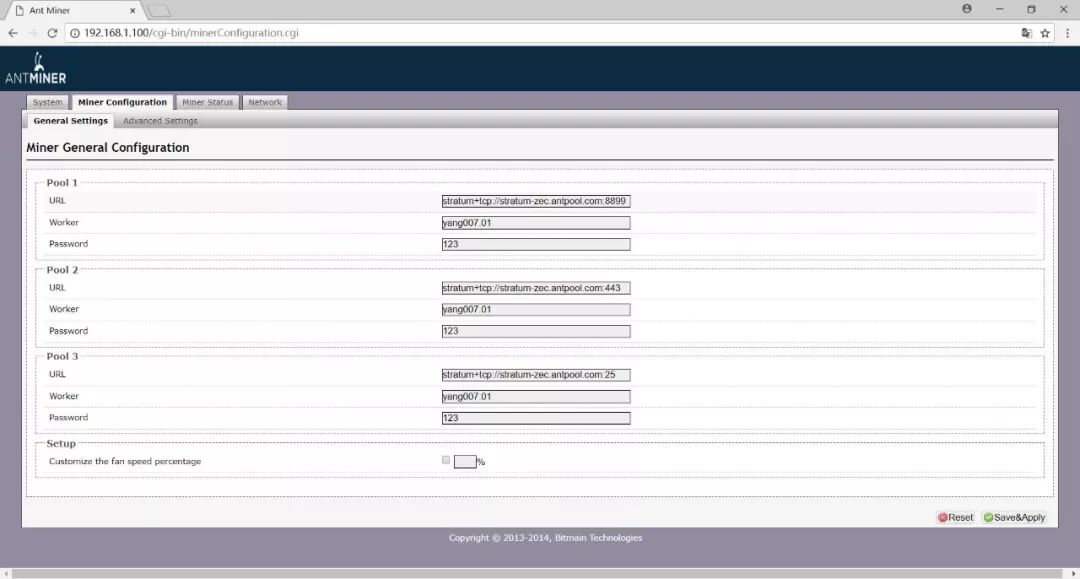Bookmark page with star icon
The width and height of the screenshot is (1080, 579).
pos(1045,33)
